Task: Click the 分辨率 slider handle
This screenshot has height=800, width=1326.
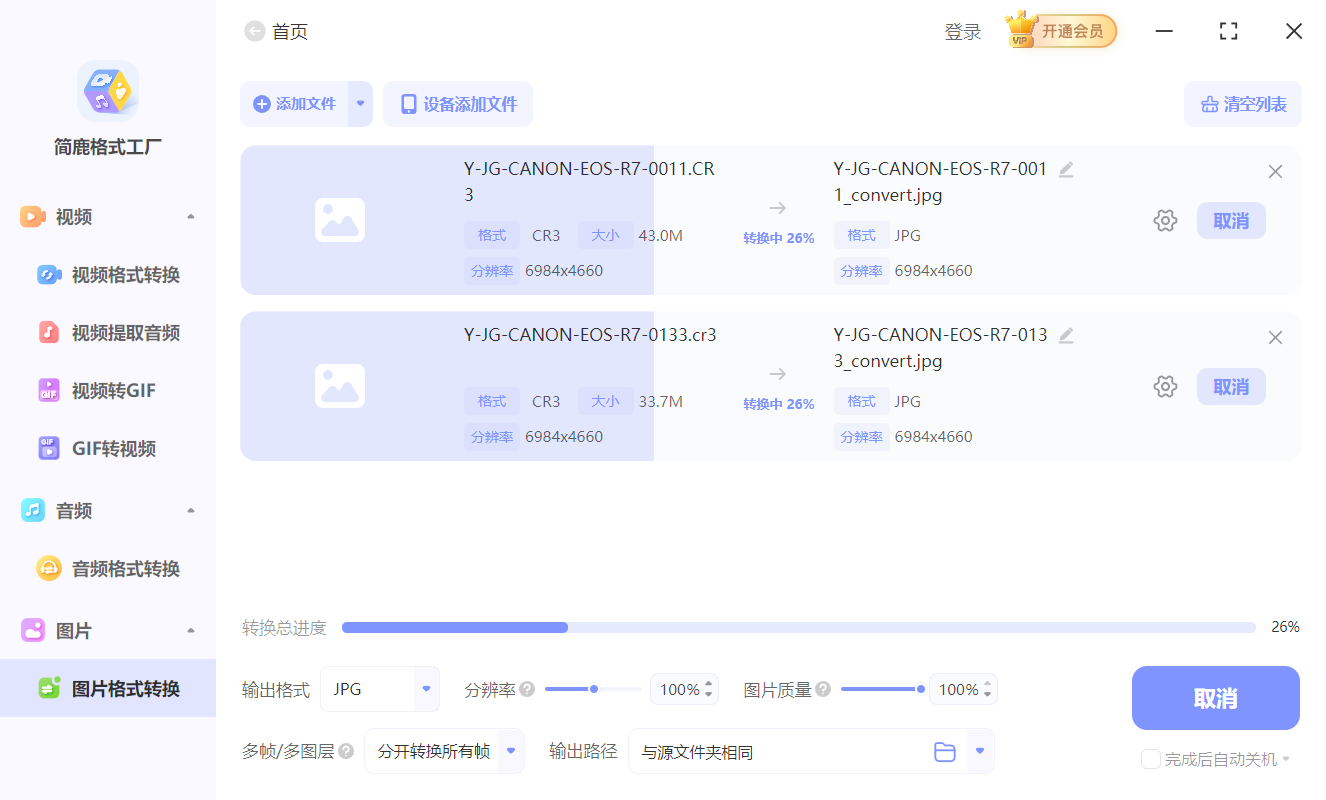Action: click(x=594, y=689)
